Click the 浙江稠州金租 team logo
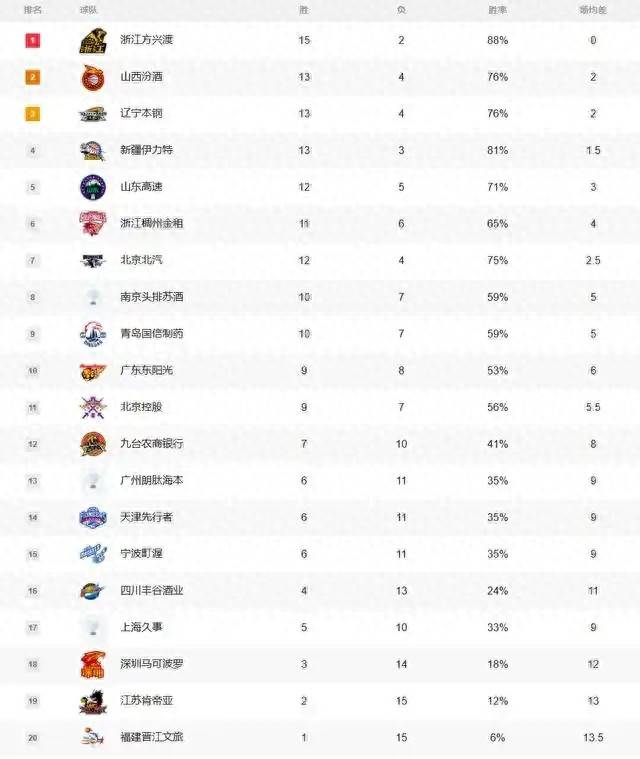 pyautogui.click(x=92, y=224)
